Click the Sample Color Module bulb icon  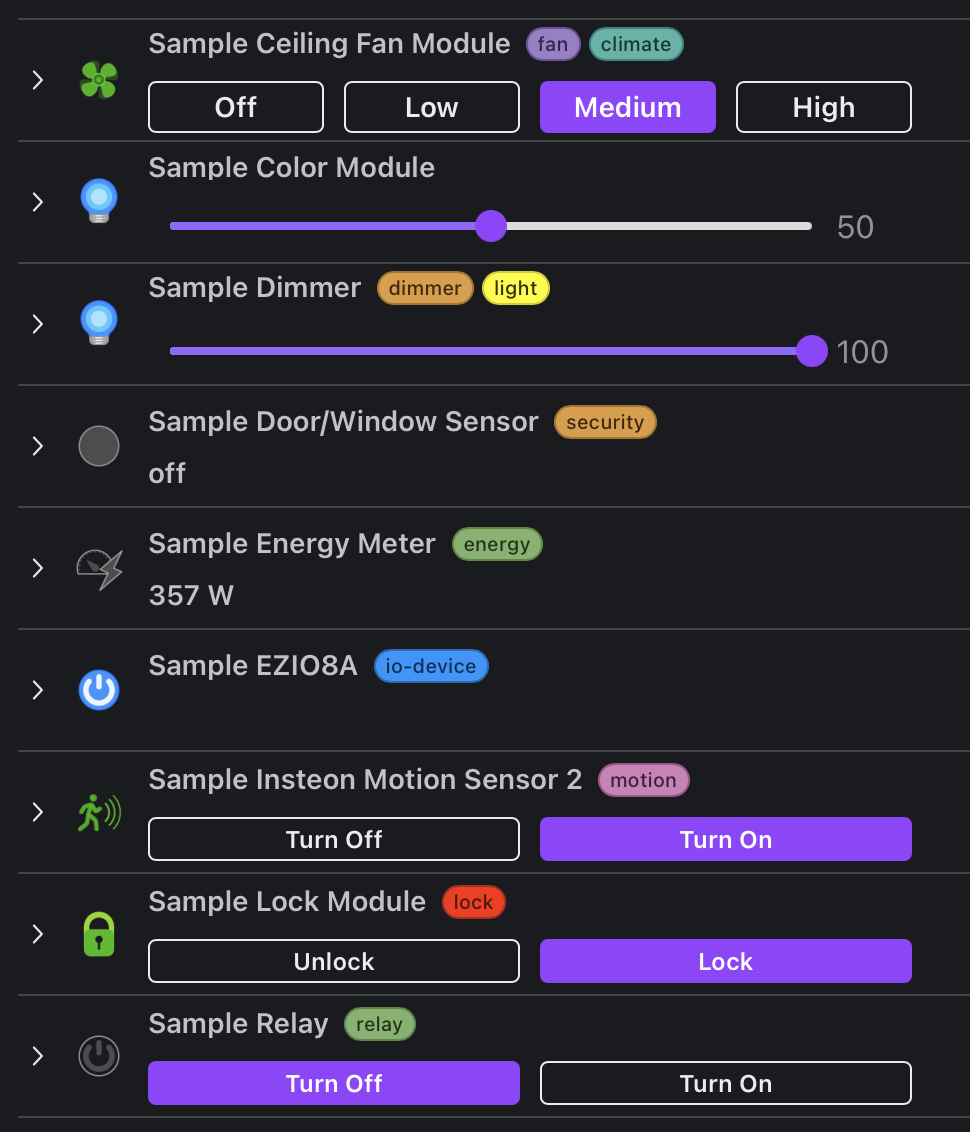[99, 201]
